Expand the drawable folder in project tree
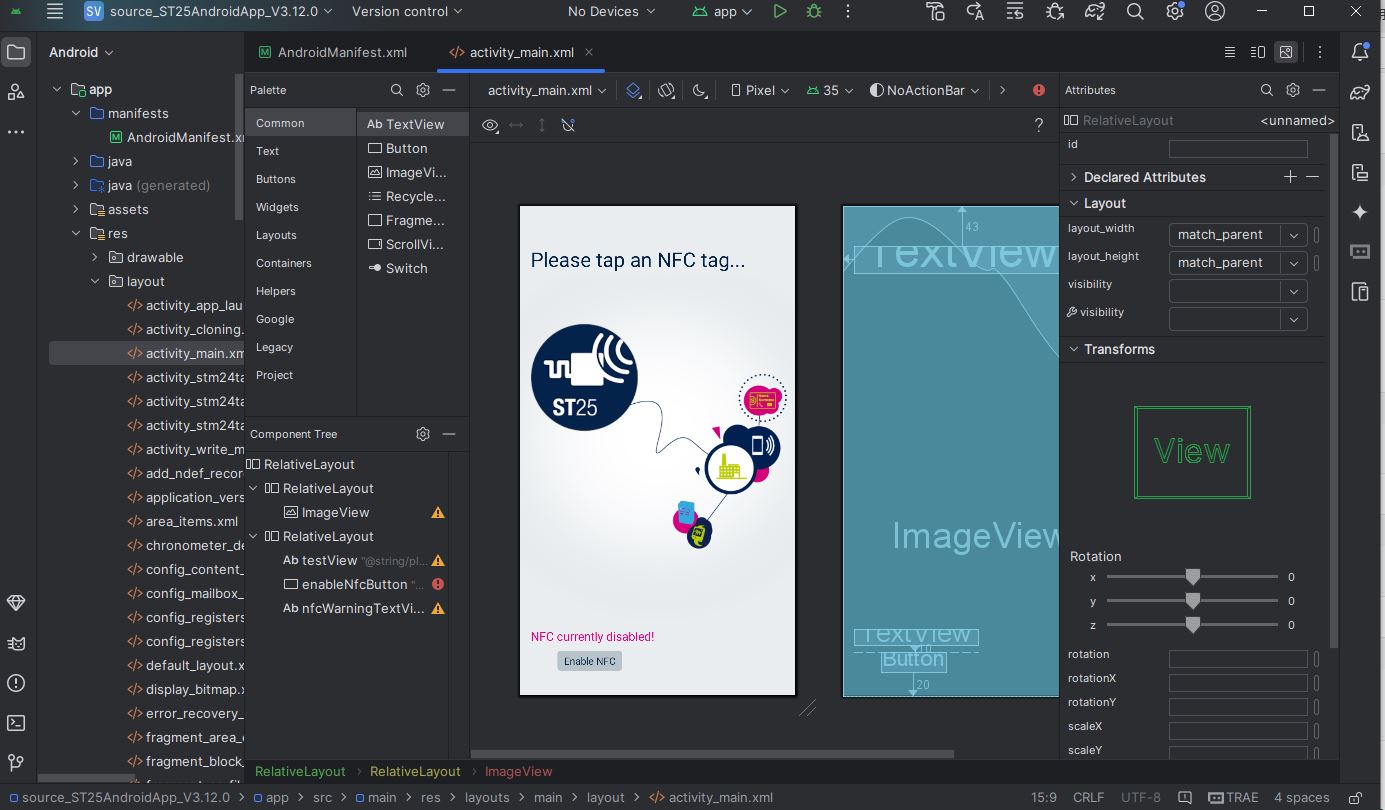The image size is (1385, 810). [x=95, y=257]
